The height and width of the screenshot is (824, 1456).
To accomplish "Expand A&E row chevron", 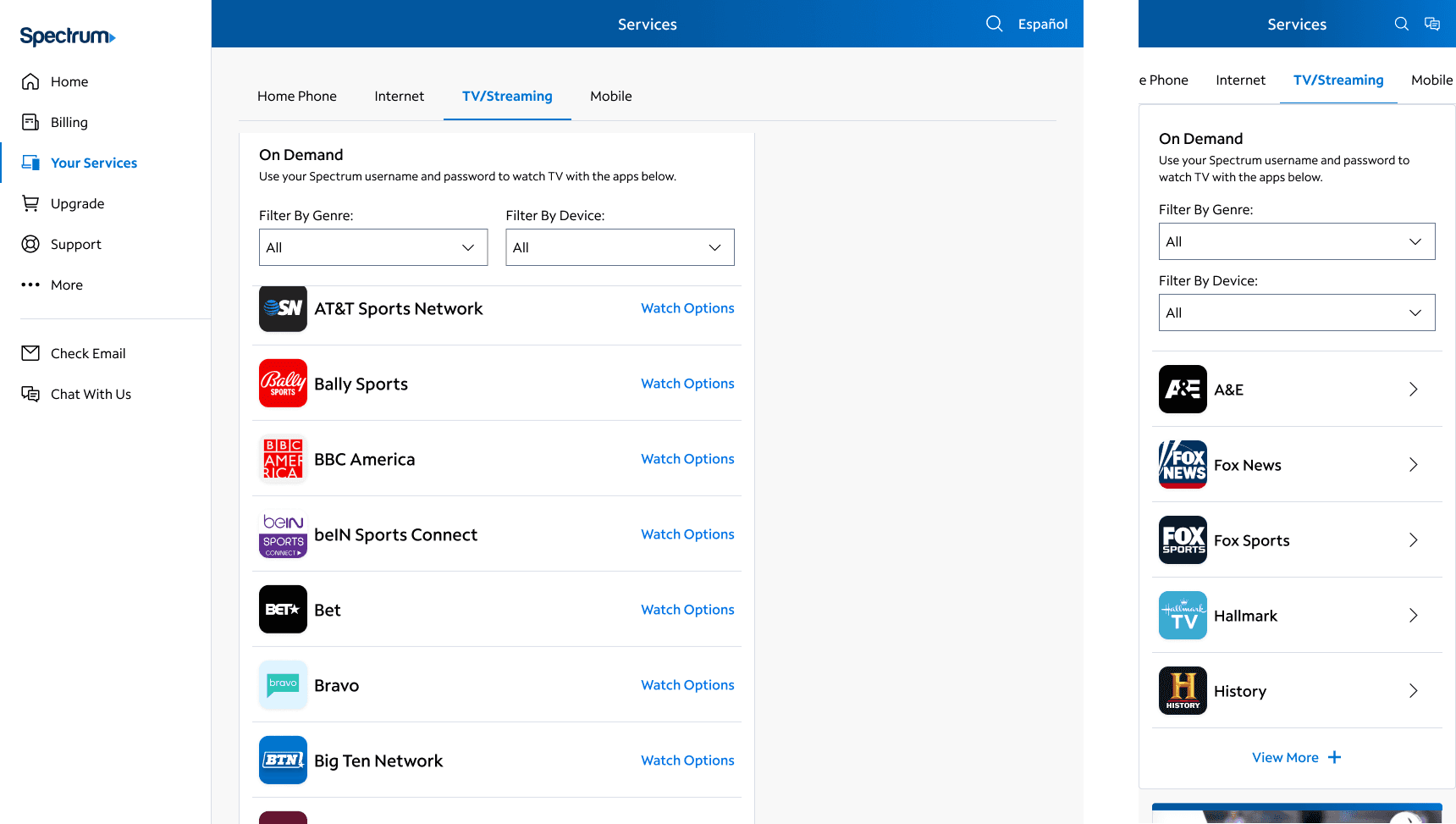I will [1413, 390].
